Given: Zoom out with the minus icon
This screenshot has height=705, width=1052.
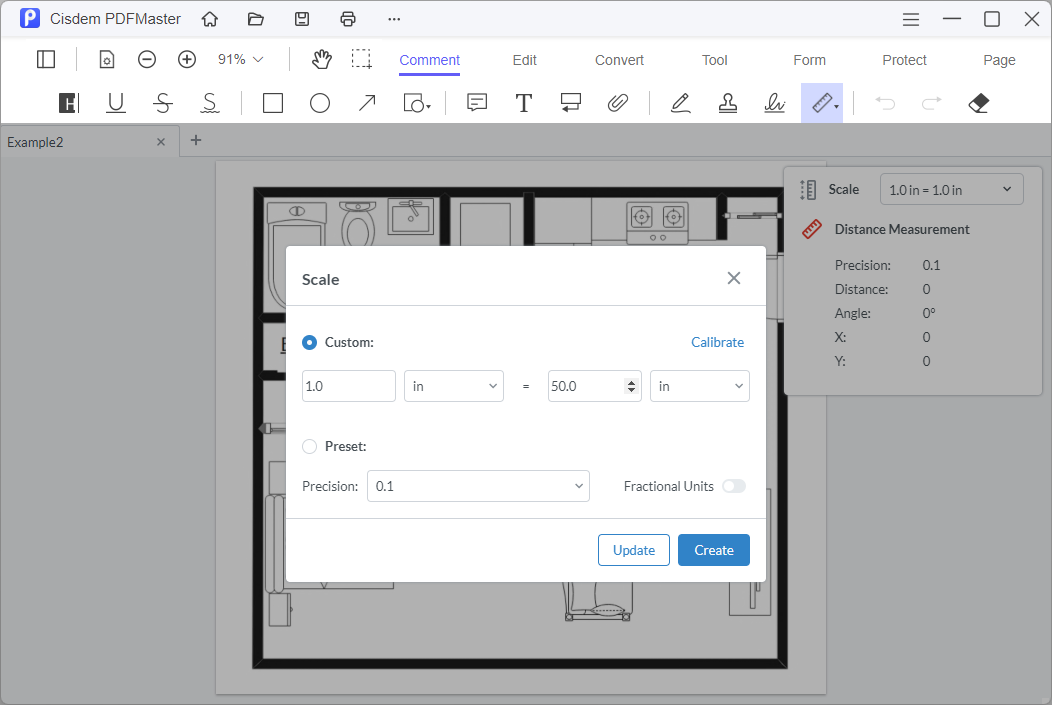Looking at the screenshot, I should click(147, 60).
